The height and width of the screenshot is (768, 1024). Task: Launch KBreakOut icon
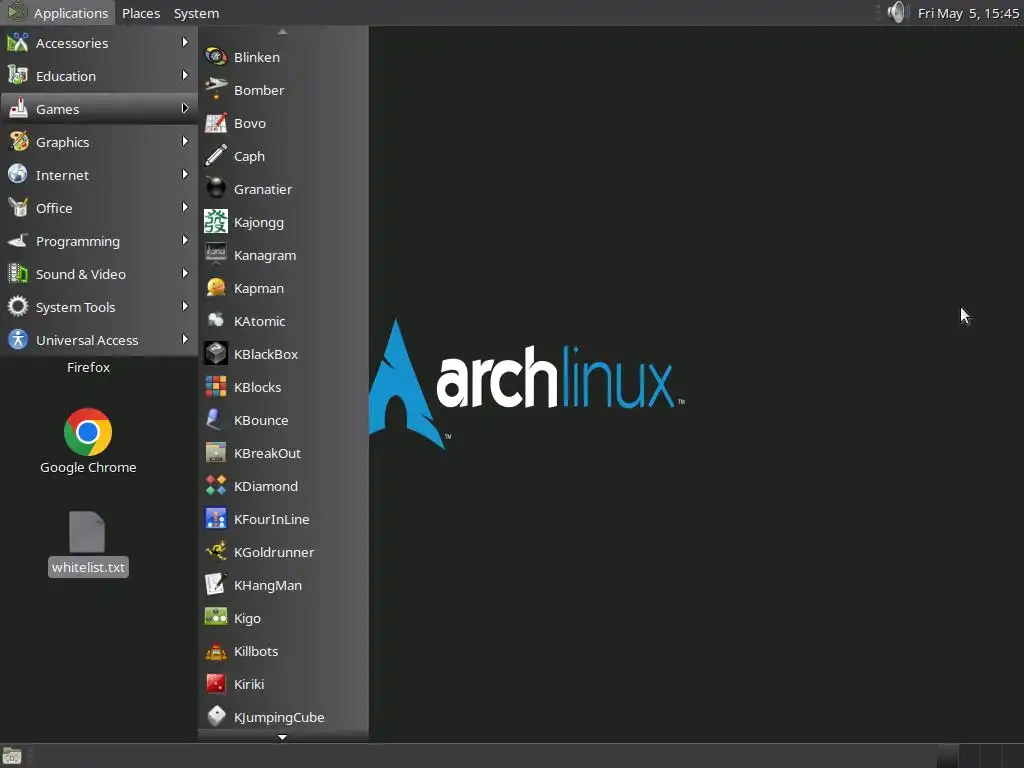click(x=216, y=453)
